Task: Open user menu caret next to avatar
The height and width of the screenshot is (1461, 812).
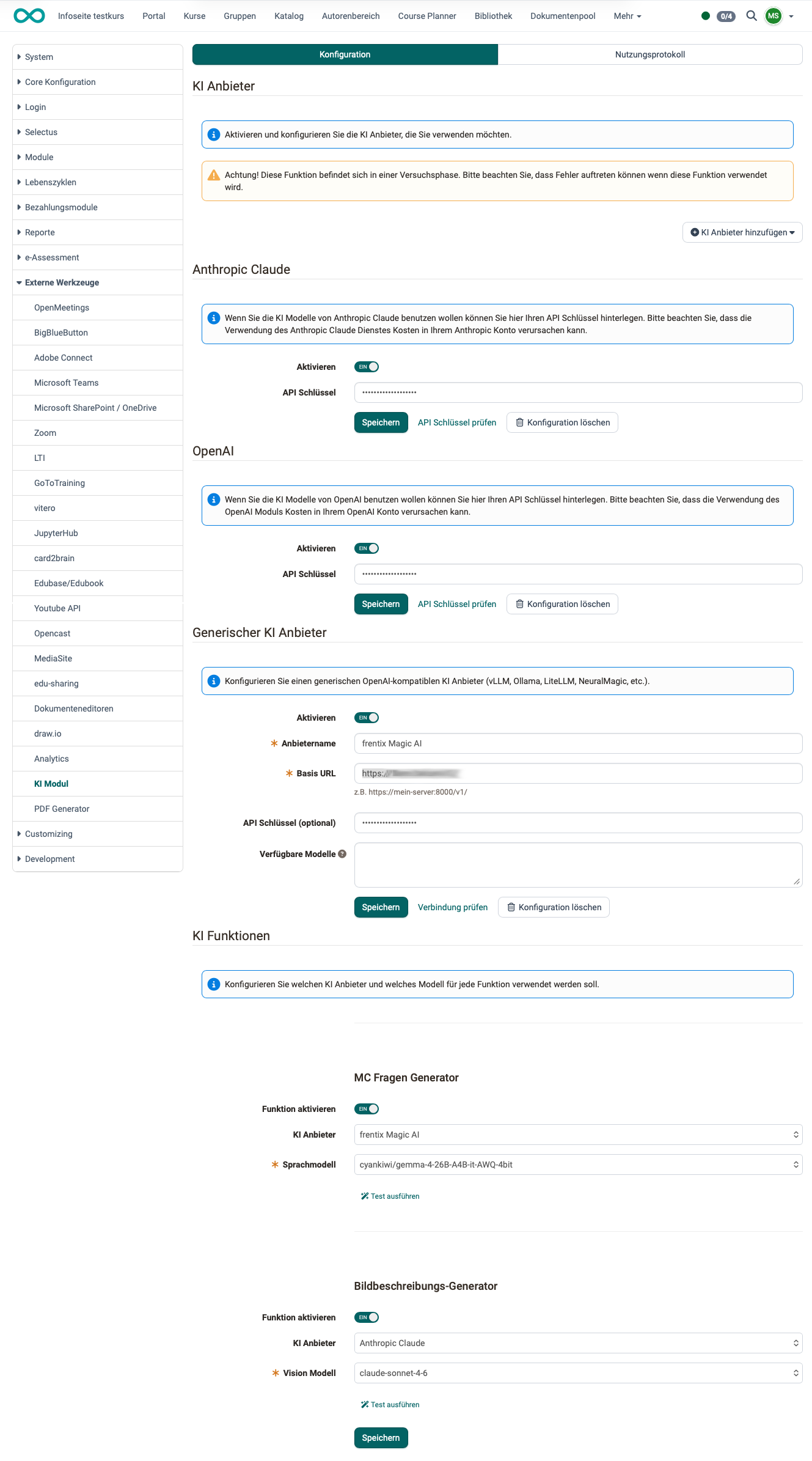Action: tap(791, 17)
